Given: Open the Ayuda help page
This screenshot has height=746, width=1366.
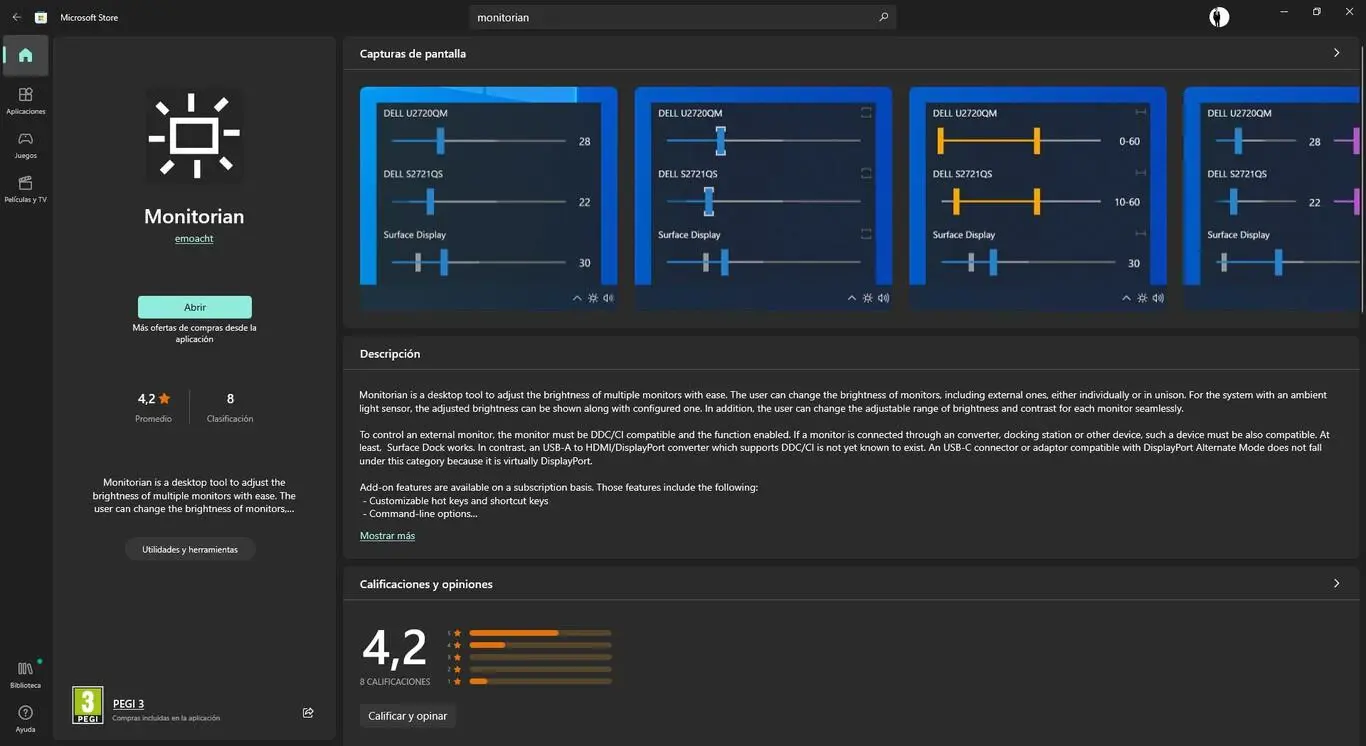Looking at the screenshot, I should pos(26,718).
